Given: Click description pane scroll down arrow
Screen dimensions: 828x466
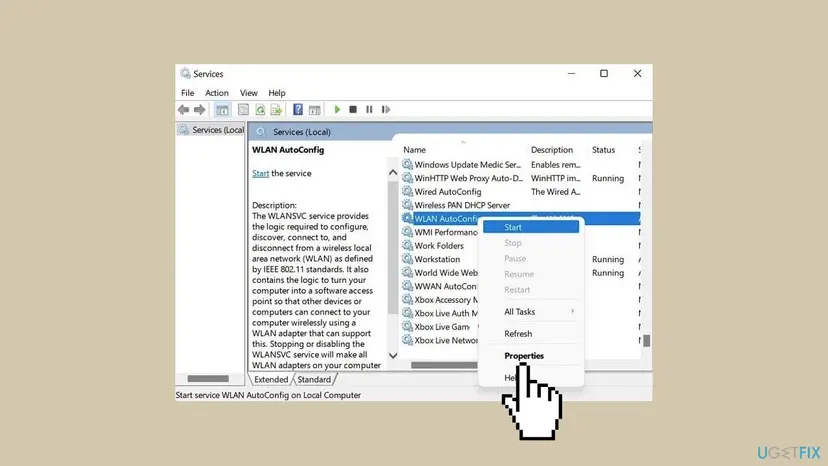Looking at the screenshot, I should pos(393,356).
